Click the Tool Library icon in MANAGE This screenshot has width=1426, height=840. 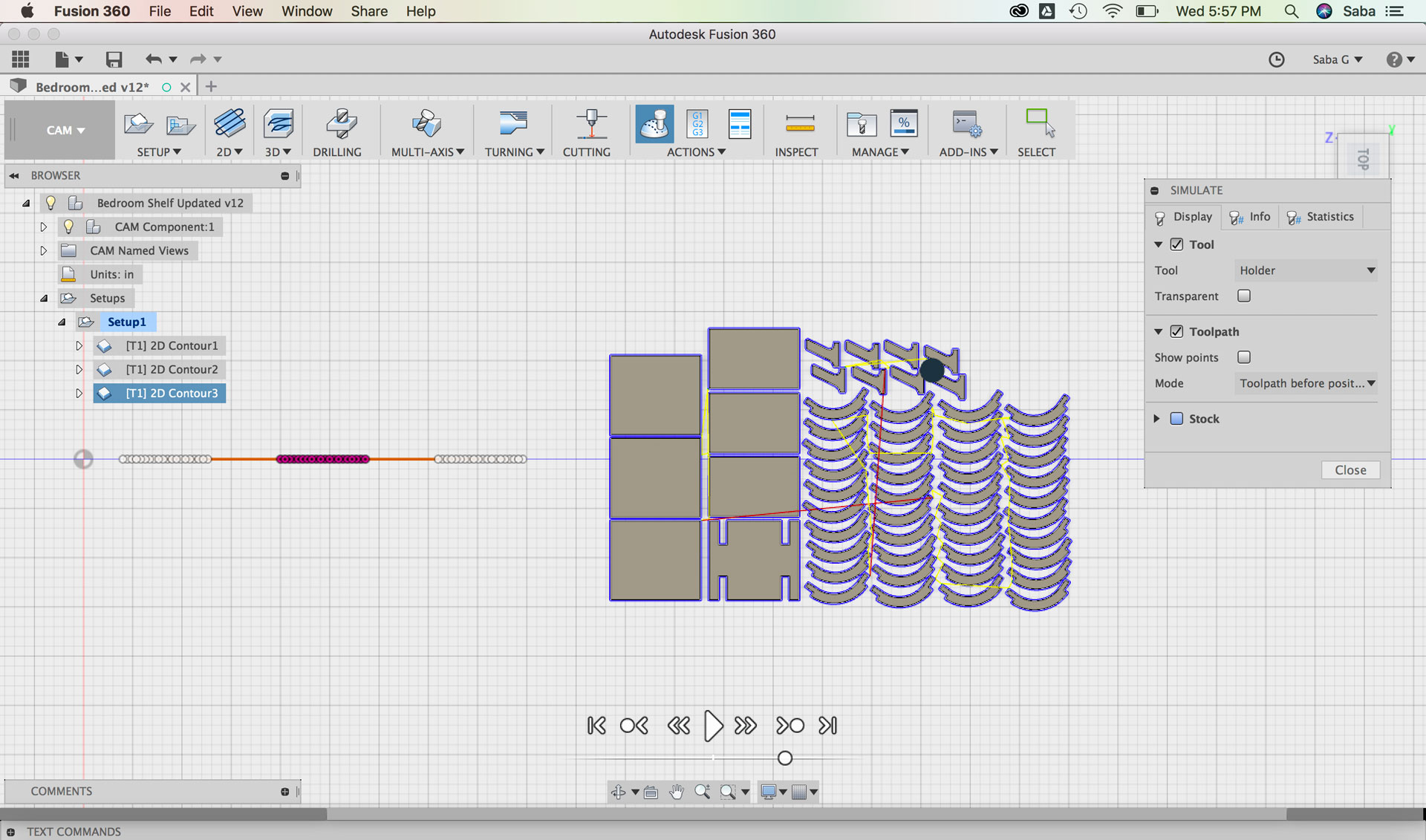(861, 124)
